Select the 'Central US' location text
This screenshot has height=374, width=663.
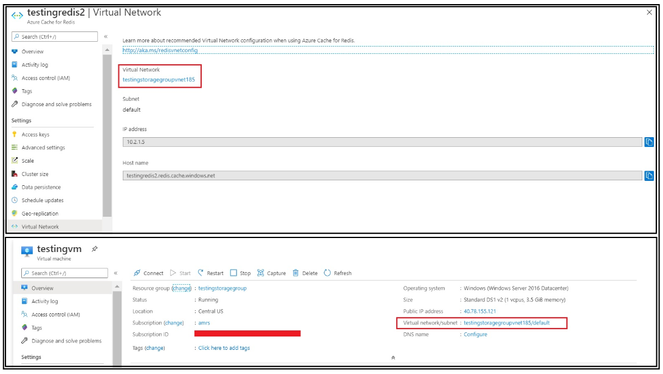[x=211, y=311]
